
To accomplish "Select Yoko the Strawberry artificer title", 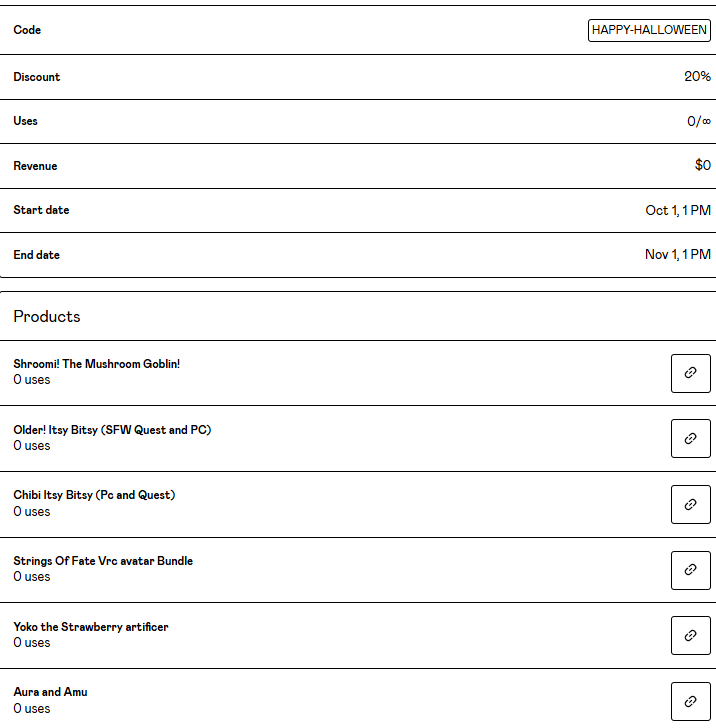I will point(91,627).
